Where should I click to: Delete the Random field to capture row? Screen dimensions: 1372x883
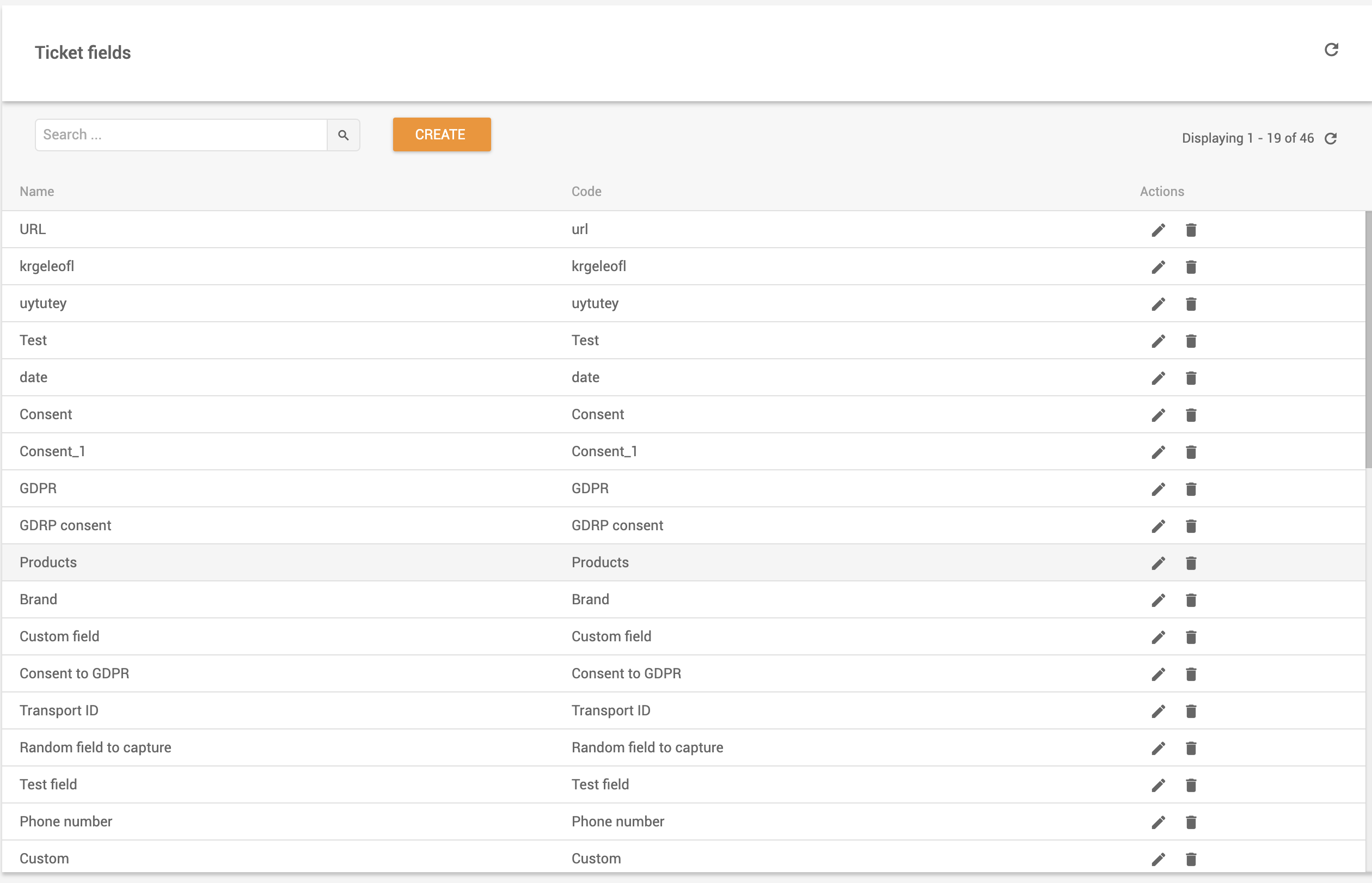(1191, 747)
